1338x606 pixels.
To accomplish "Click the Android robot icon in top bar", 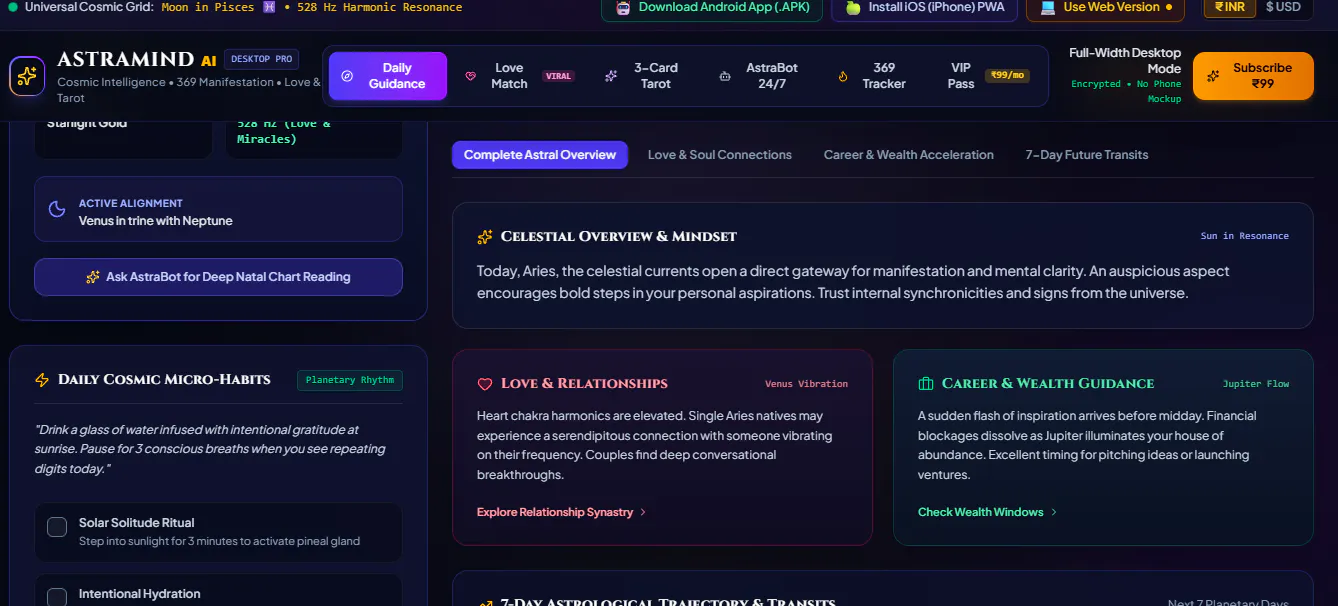I will tap(623, 7).
